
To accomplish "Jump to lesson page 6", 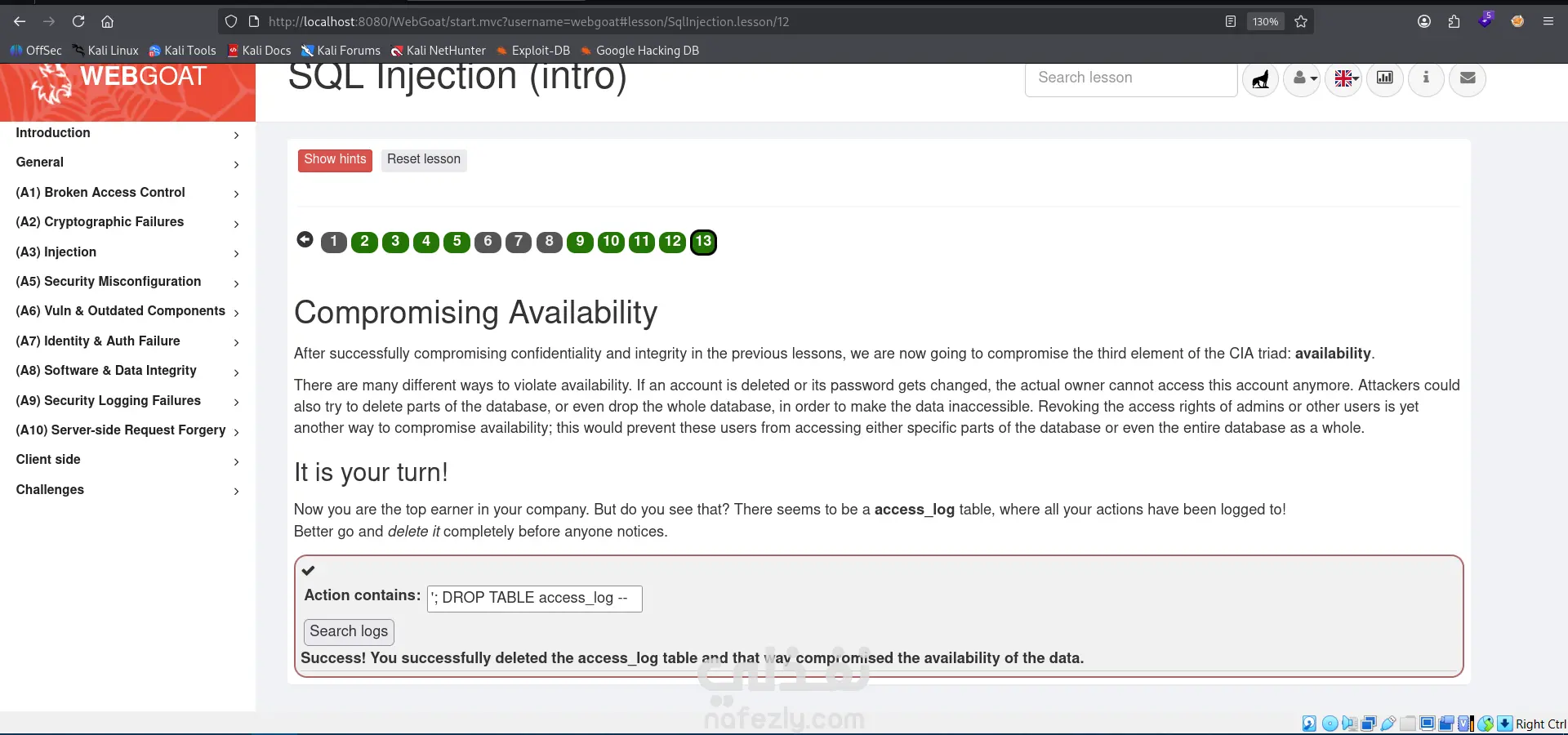I will tap(488, 242).
